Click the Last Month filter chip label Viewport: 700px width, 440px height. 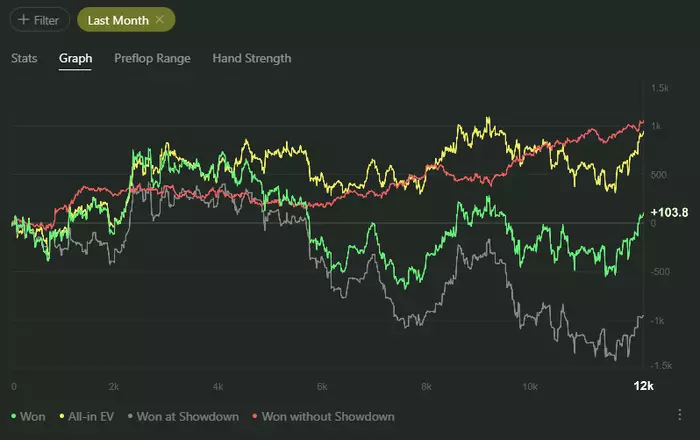[118, 19]
